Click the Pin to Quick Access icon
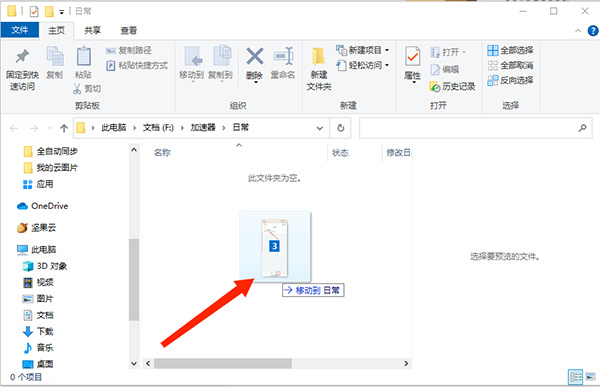This screenshot has width=600, height=387. (x=22, y=57)
